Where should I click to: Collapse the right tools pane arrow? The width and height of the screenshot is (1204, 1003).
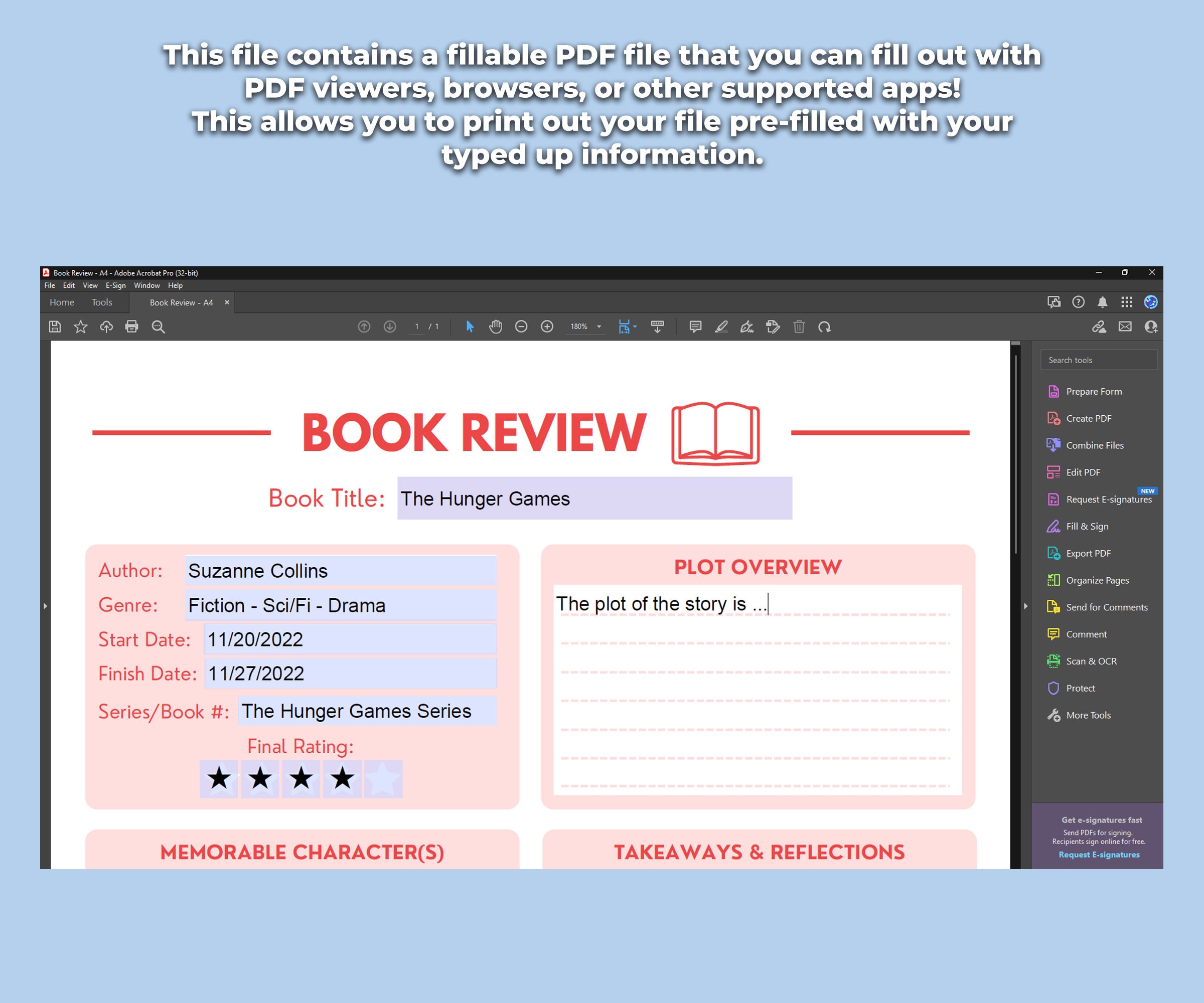(x=1026, y=606)
